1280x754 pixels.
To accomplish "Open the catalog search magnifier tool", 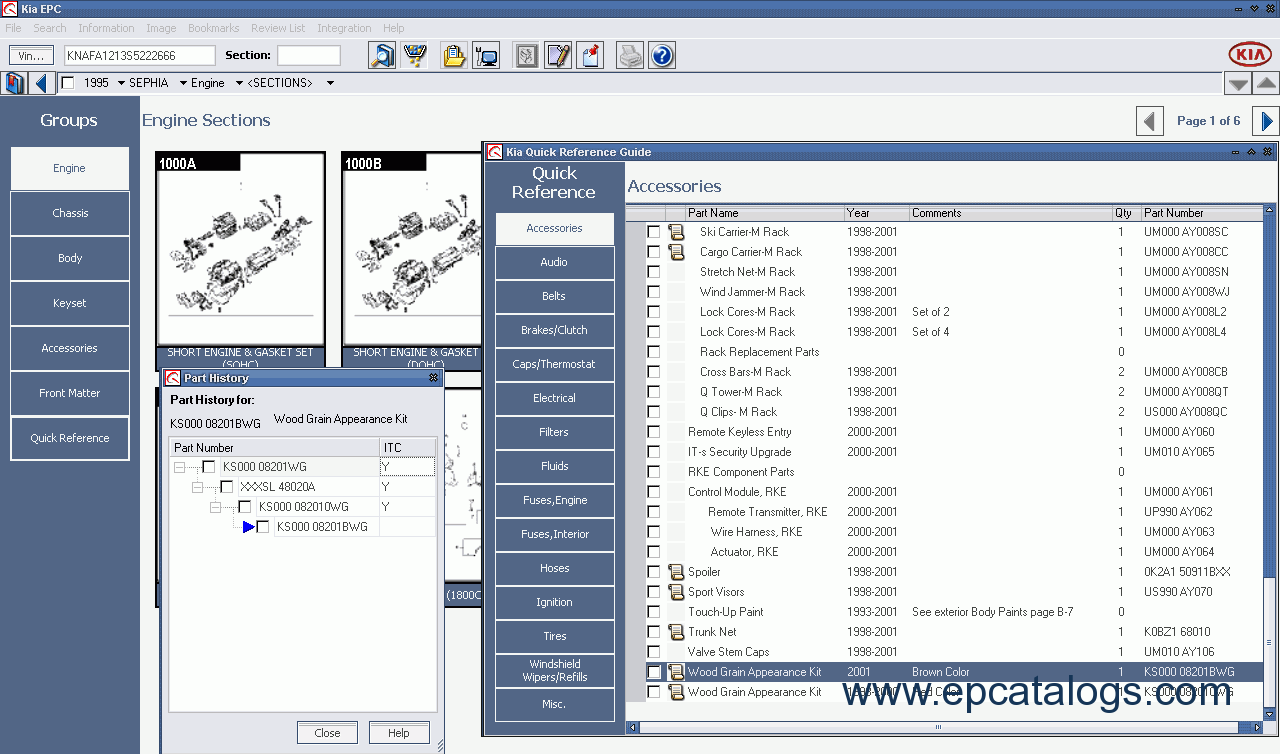I will (x=382, y=55).
